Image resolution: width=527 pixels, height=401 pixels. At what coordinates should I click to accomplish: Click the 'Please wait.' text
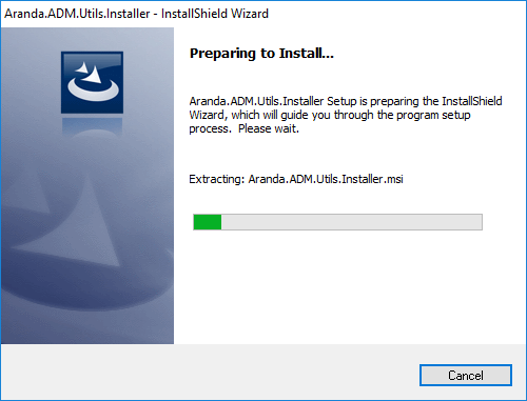point(269,129)
